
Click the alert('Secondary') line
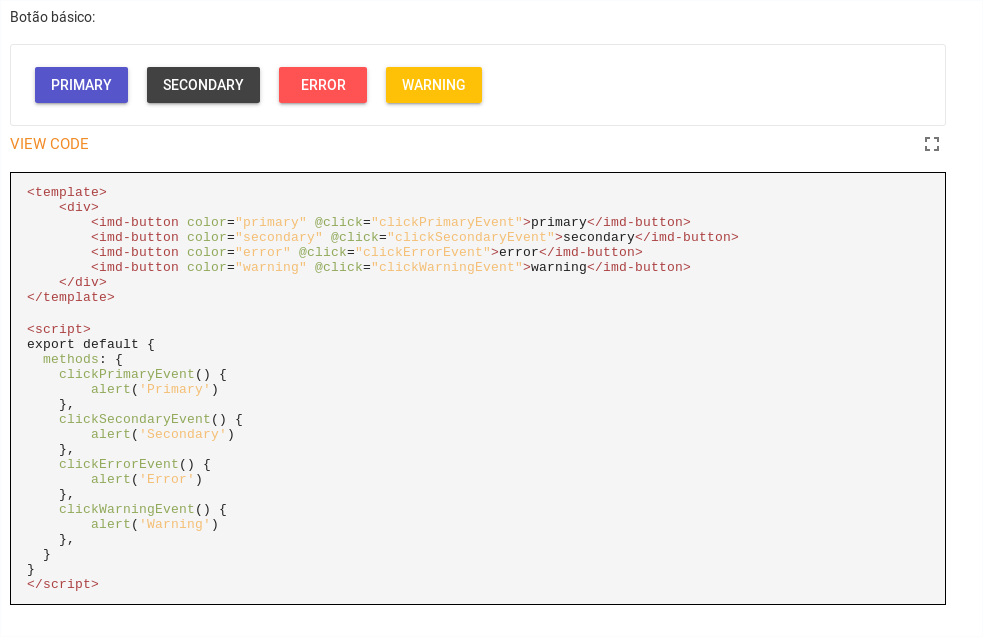[x=163, y=434]
